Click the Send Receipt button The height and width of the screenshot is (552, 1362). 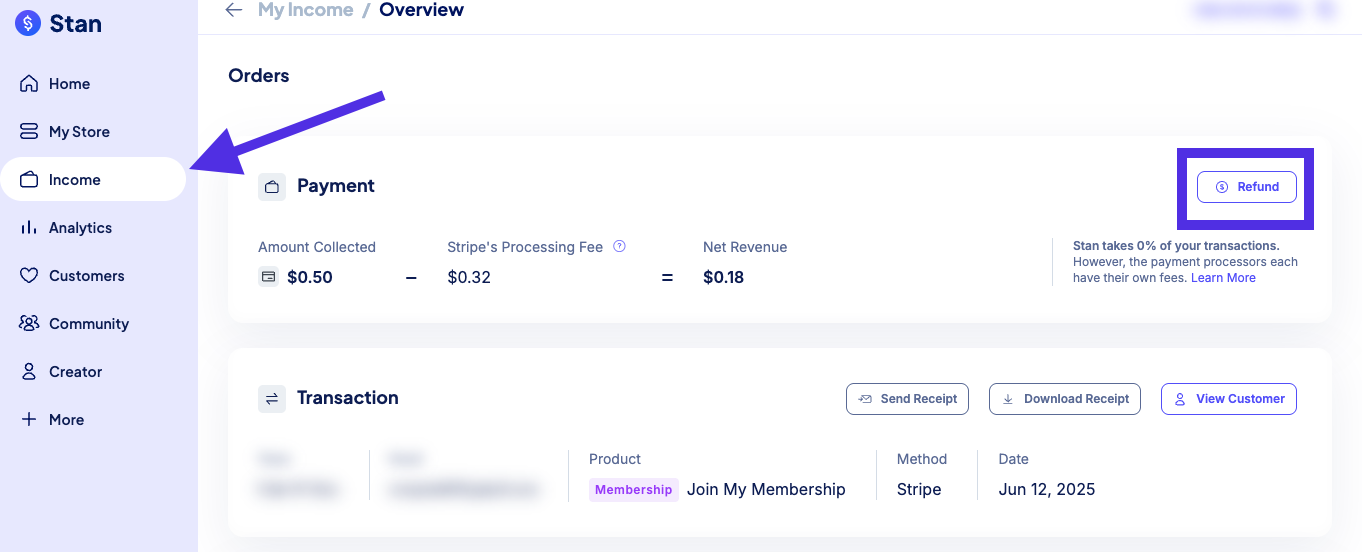click(x=908, y=399)
